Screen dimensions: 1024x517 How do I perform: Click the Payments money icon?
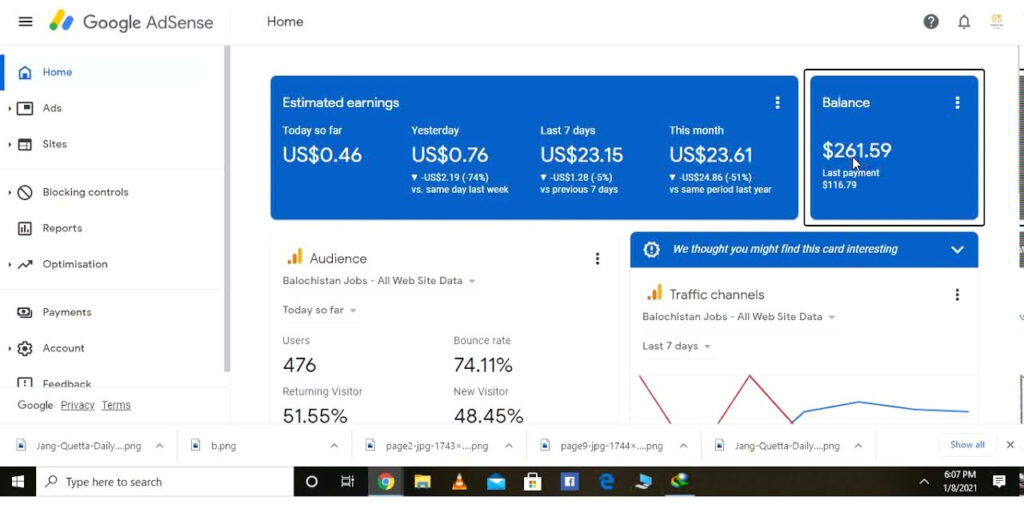(x=25, y=313)
